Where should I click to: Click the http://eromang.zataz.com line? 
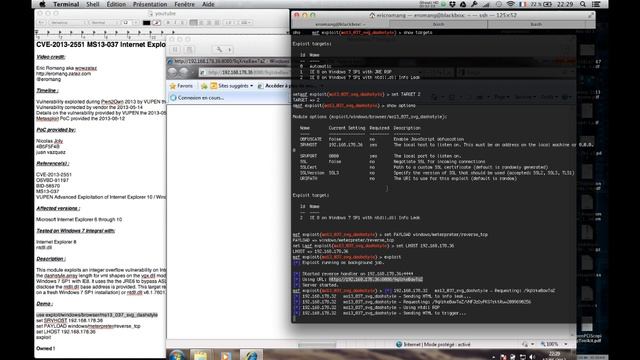[63, 73]
